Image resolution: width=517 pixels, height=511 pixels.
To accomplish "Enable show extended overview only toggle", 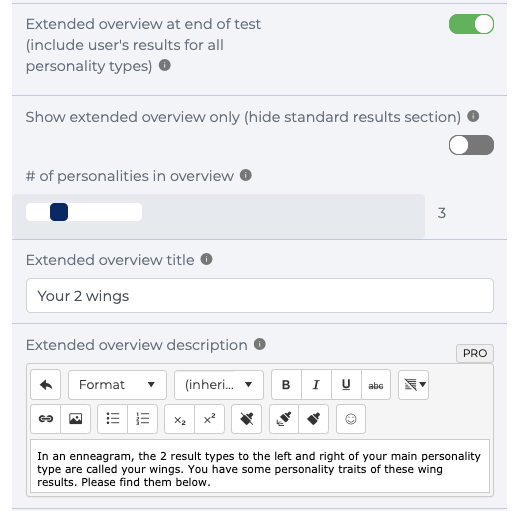I will [471, 145].
